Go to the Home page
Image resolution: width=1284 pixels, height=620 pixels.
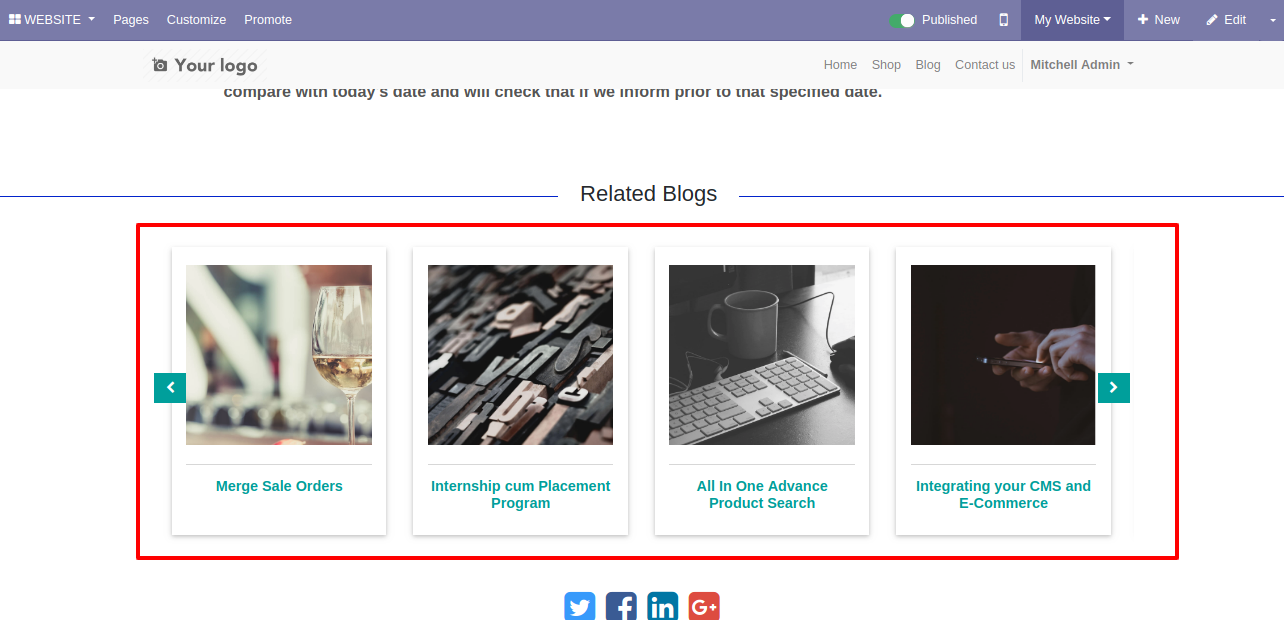click(x=840, y=65)
